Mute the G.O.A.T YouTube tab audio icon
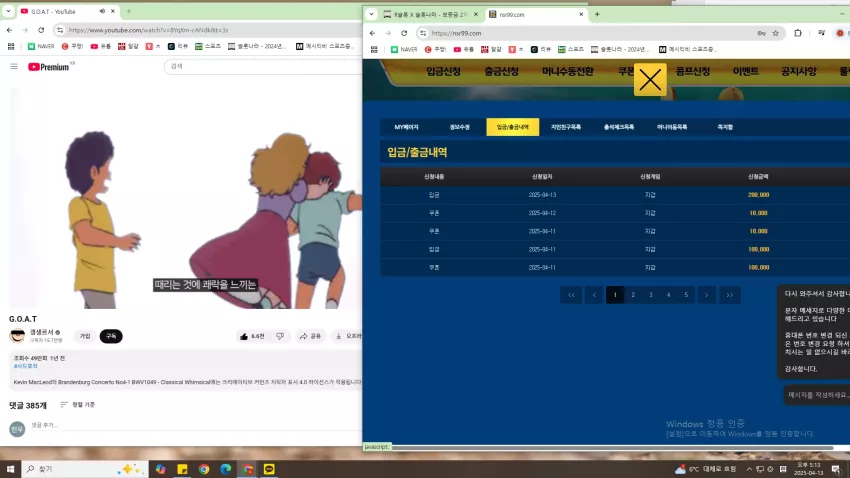 click(x=102, y=11)
